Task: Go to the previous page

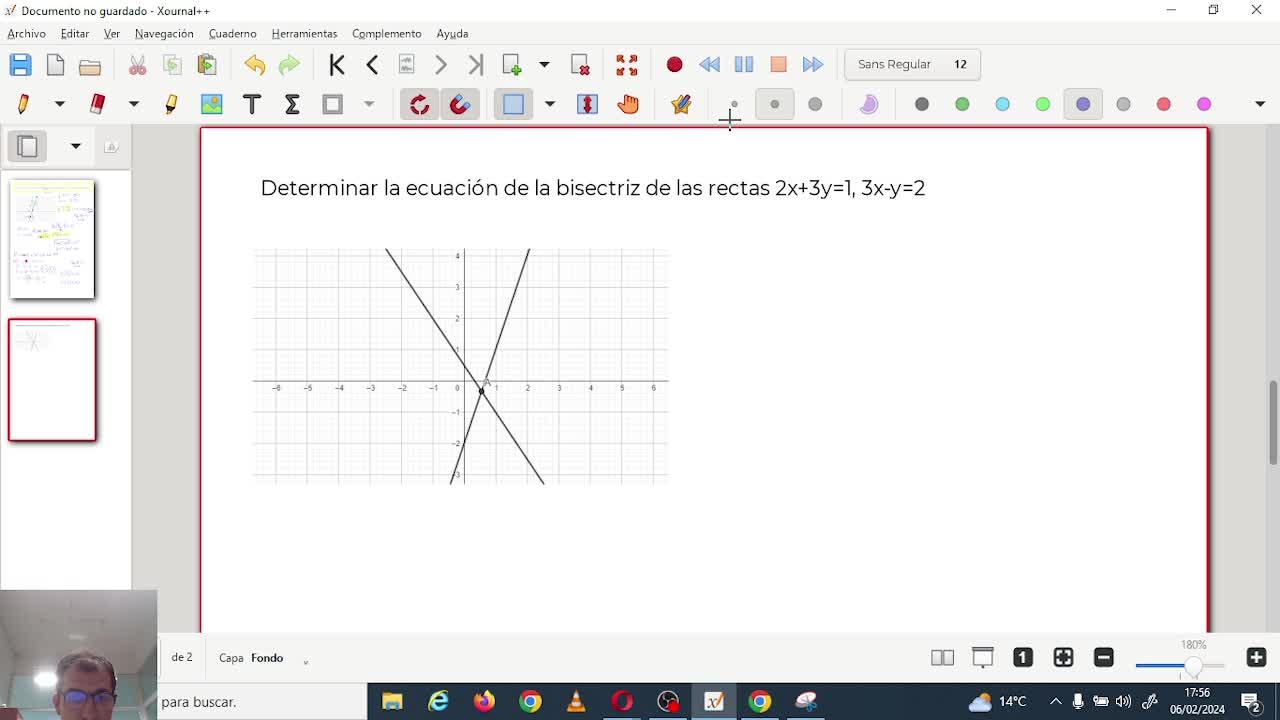Action: tap(372, 65)
